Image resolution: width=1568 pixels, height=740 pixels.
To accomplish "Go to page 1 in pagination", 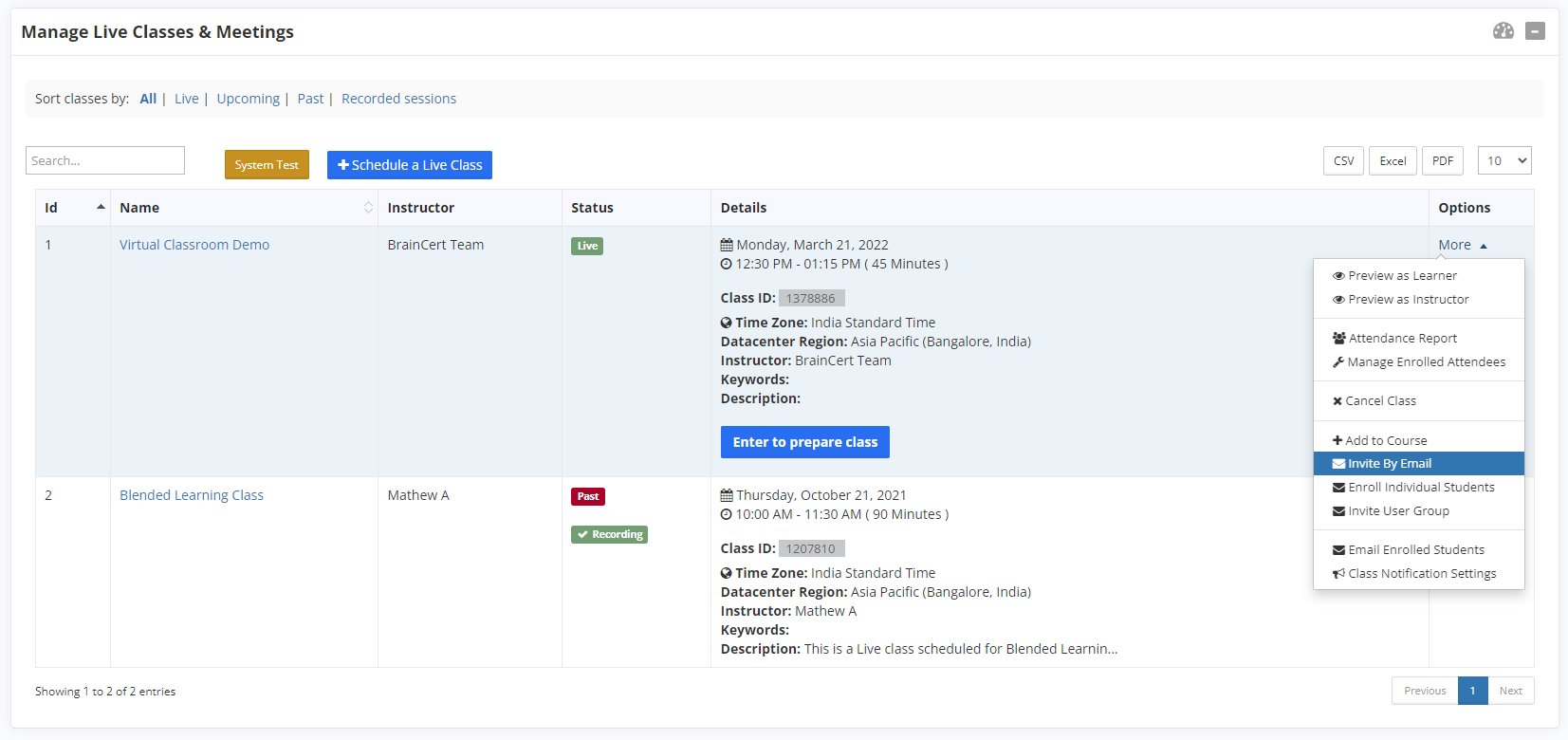I will coord(1473,691).
